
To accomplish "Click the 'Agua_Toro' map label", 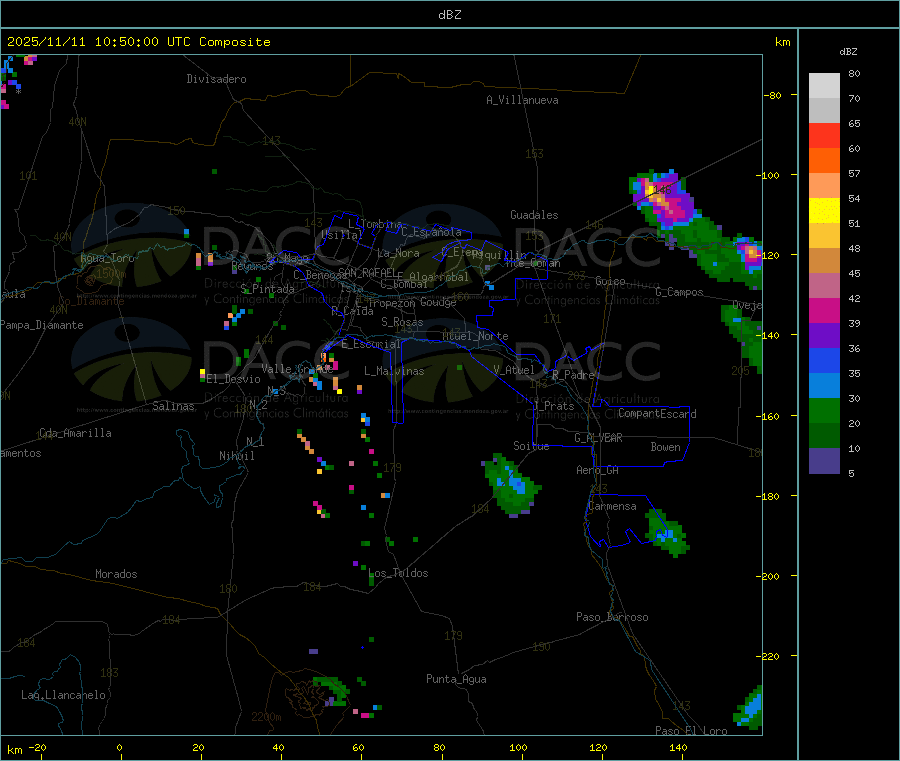I will point(107,258).
